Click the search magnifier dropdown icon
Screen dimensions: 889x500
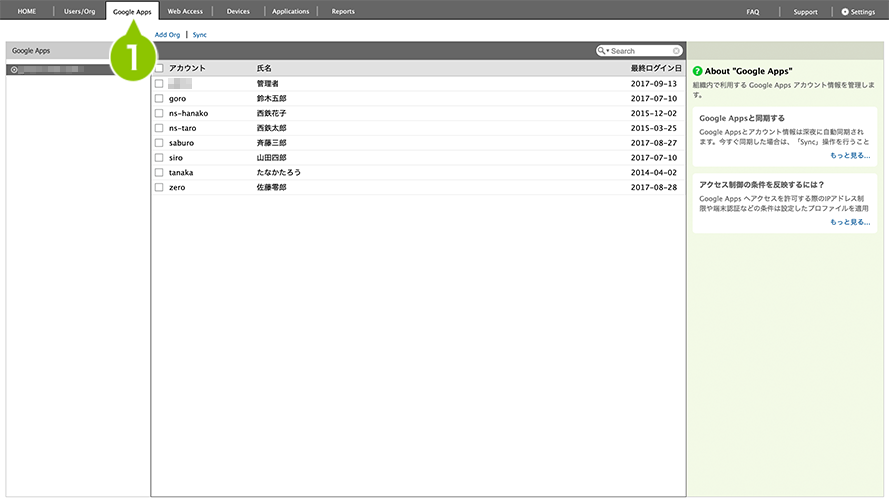(x=603, y=50)
